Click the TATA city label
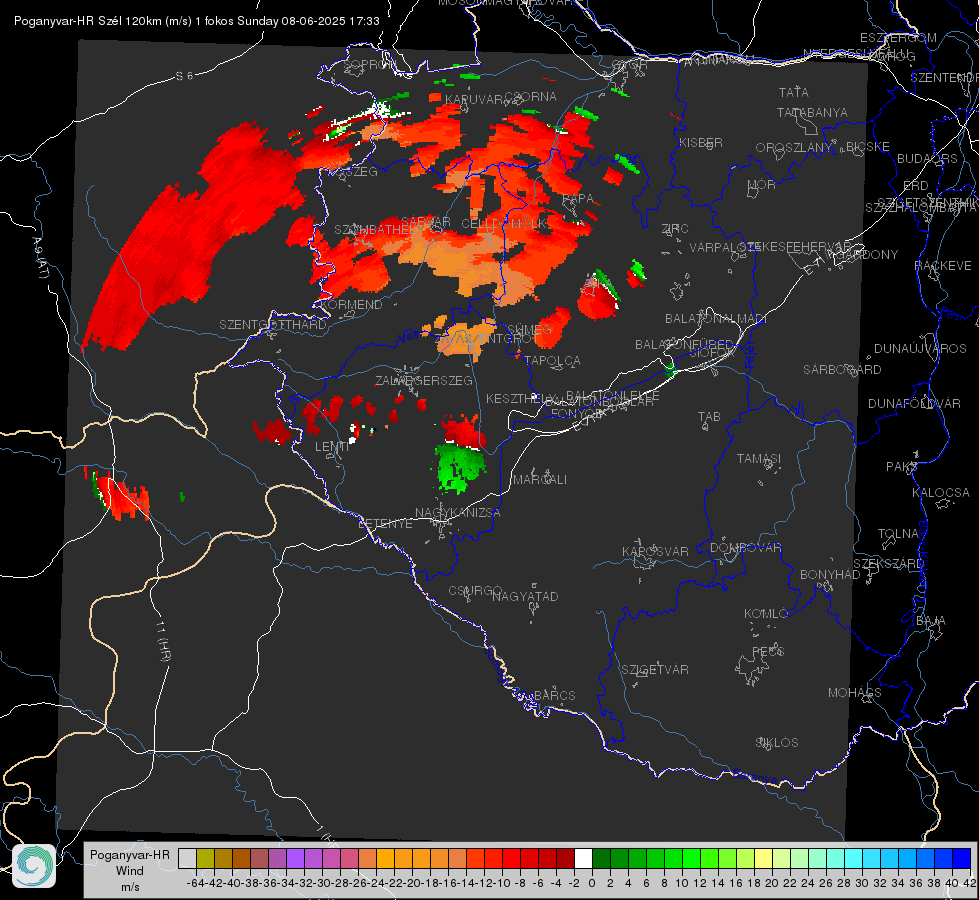The width and height of the screenshot is (979, 900). (x=794, y=92)
